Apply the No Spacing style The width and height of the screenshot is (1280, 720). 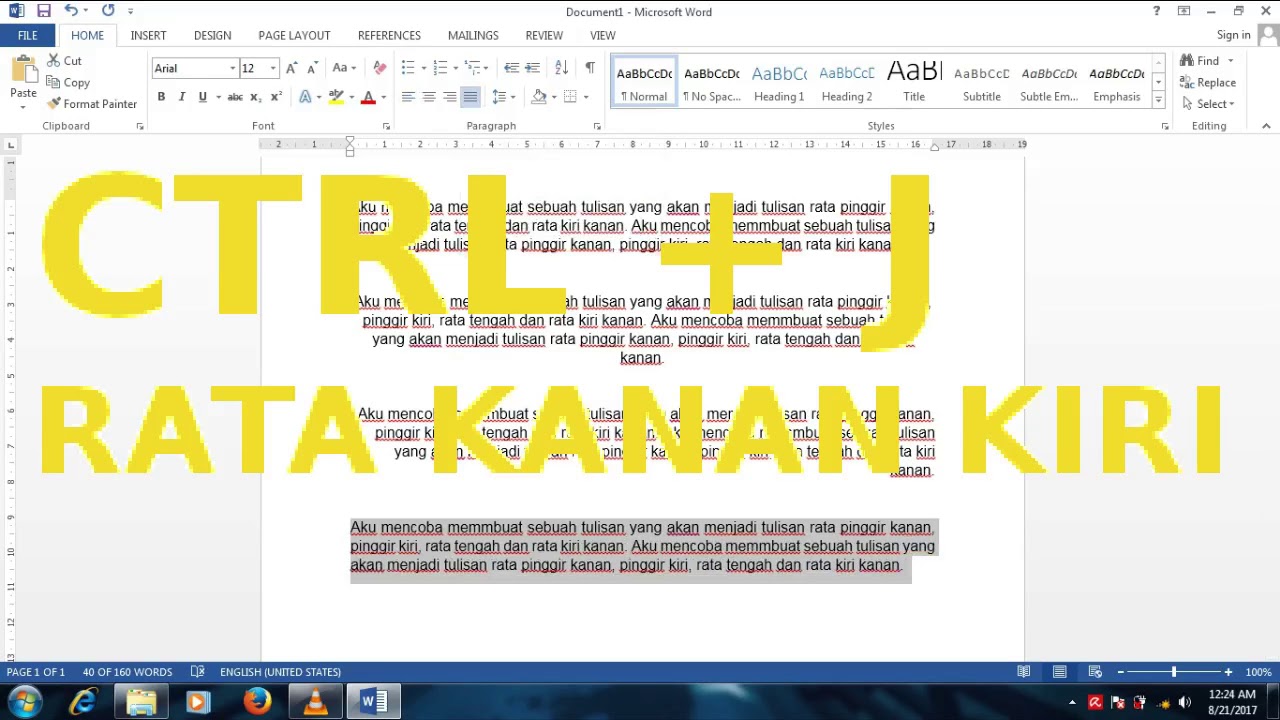coord(712,82)
